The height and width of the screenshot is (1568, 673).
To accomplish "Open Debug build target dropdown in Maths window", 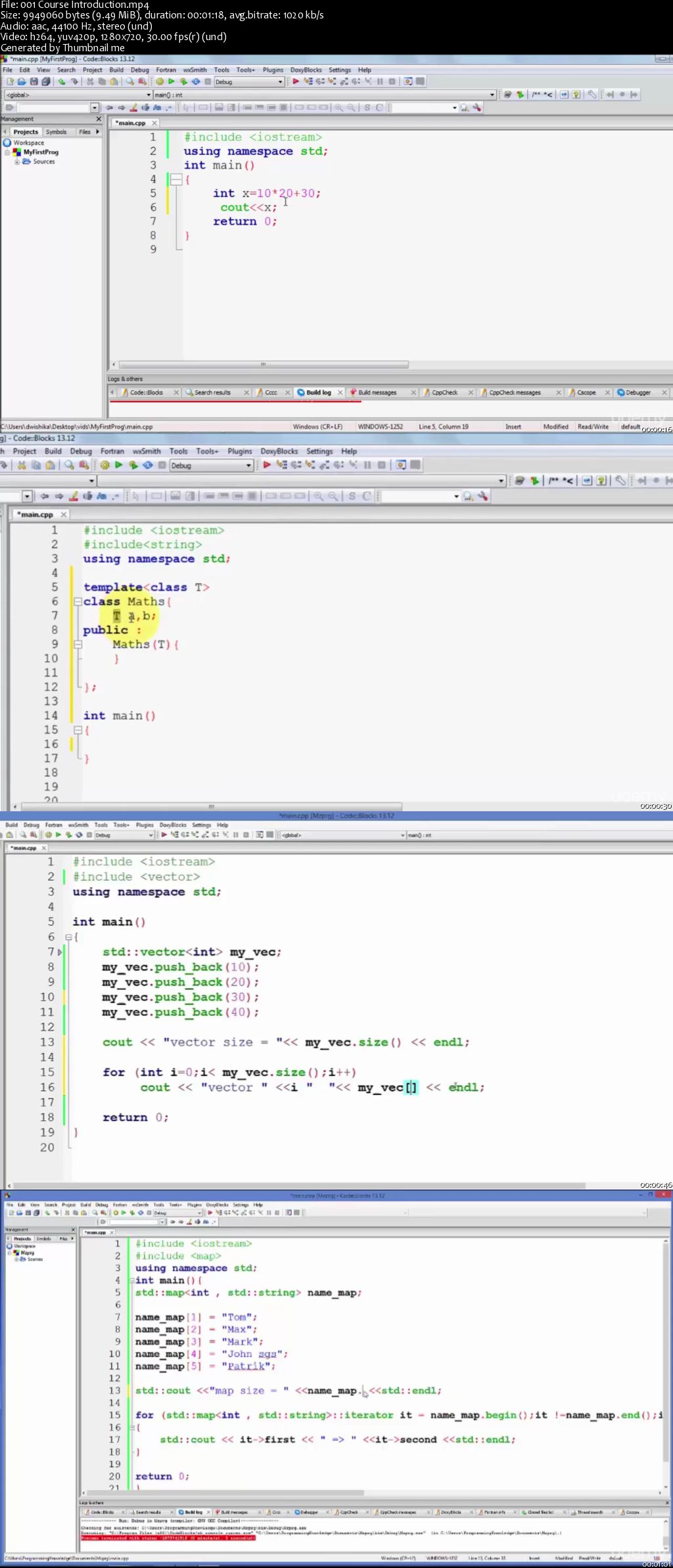I will tap(248, 465).
